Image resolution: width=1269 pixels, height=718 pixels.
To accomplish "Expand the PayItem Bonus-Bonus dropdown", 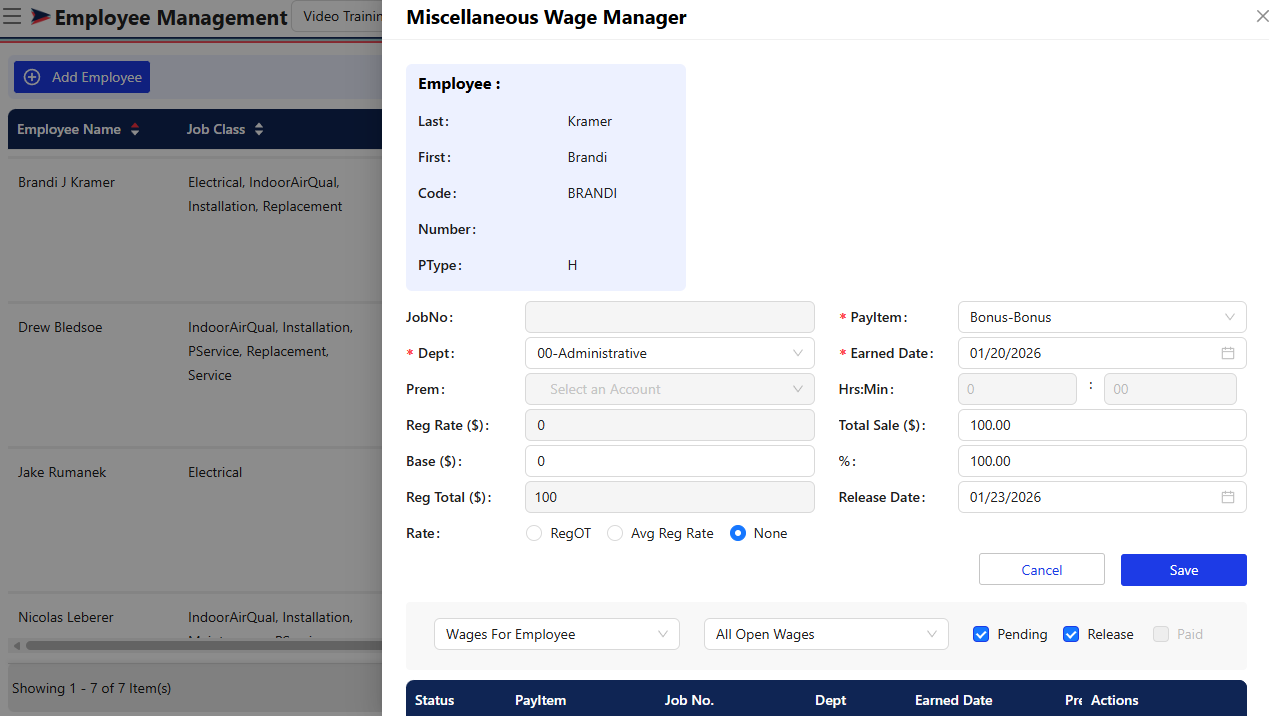I will click(x=1101, y=317).
